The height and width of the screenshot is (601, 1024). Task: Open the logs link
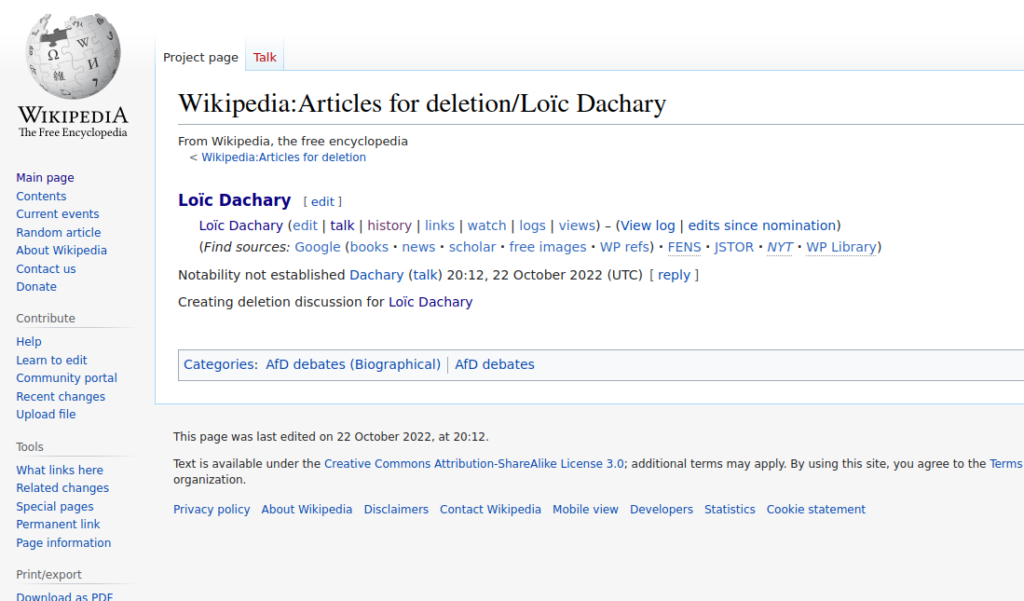click(x=532, y=225)
